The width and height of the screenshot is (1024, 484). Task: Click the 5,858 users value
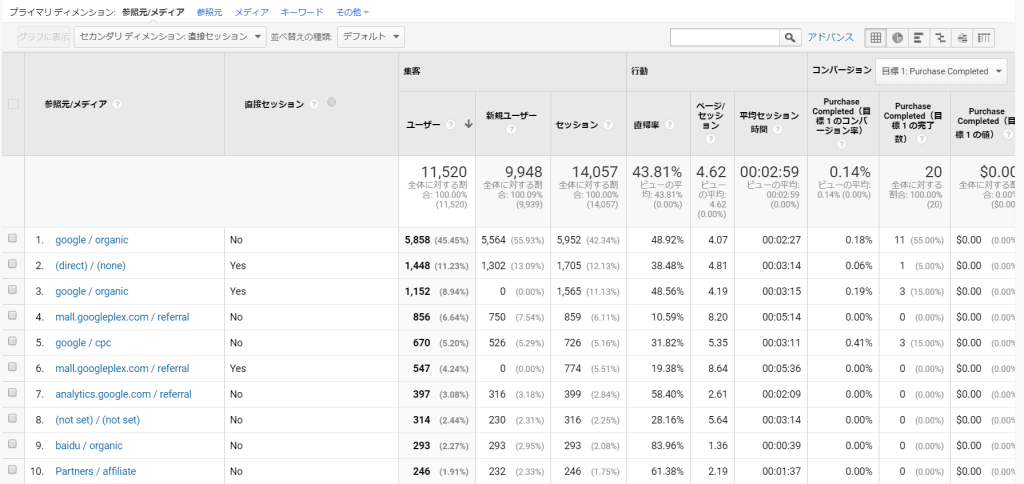pos(417,240)
